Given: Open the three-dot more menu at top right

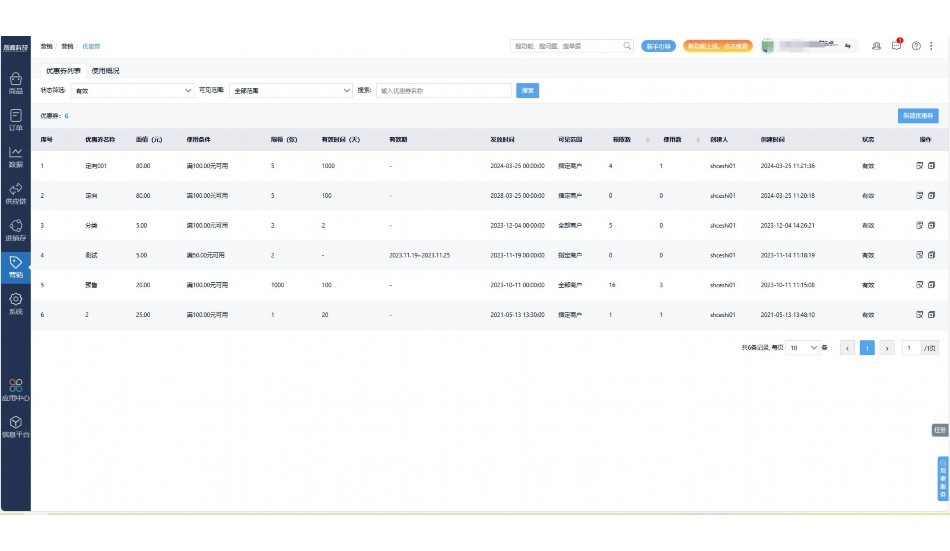Looking at the screenshot, I should click(x=932, y=46).
